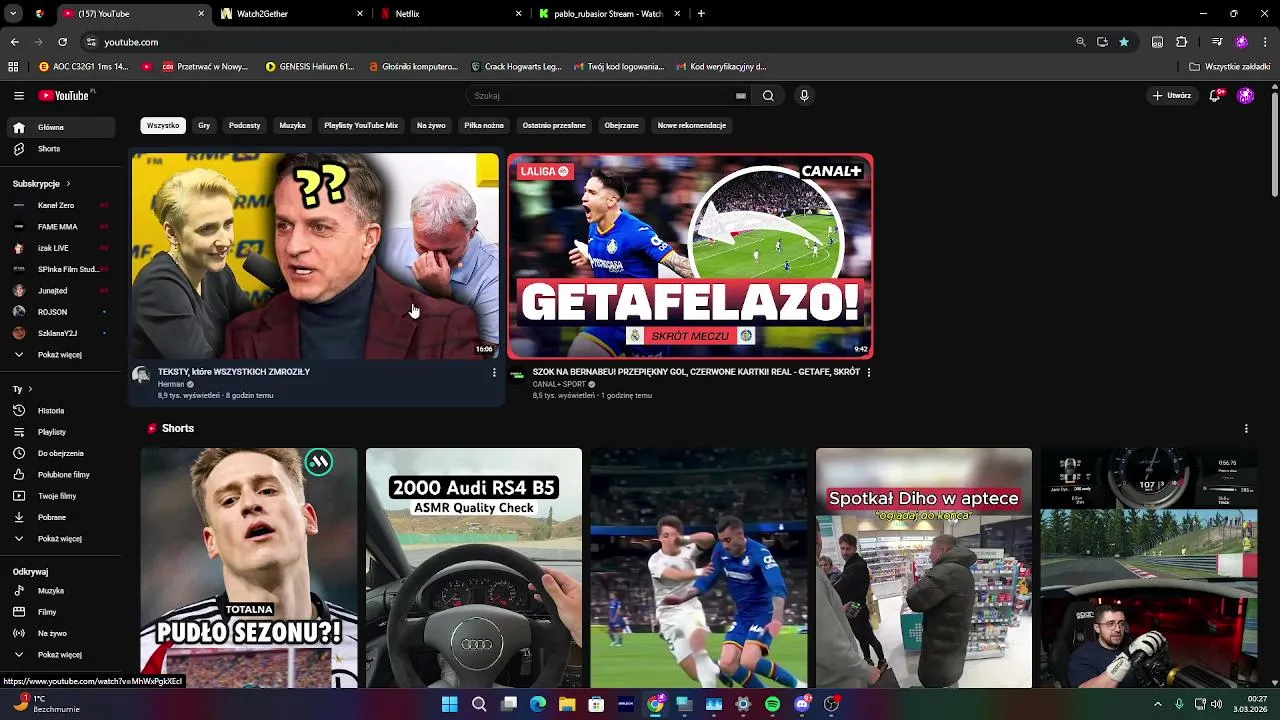Open the Herman TEKSTY video thumbnail
Viewport: 1280px width, 720px height.
315,256
